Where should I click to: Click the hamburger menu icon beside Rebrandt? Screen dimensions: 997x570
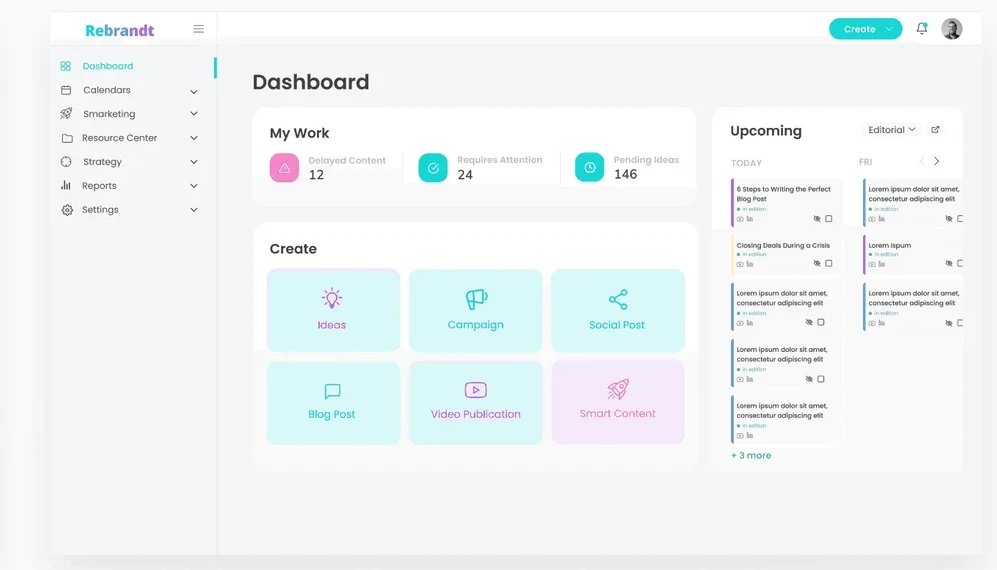[x=198, y=29]
